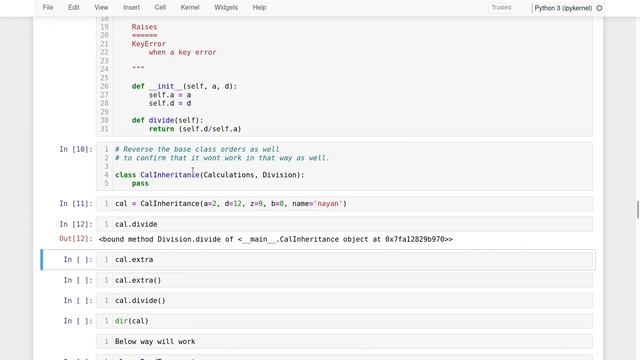Click the vertical scrollbar thumb
The image size is (640, 360).
coord(638,209)
